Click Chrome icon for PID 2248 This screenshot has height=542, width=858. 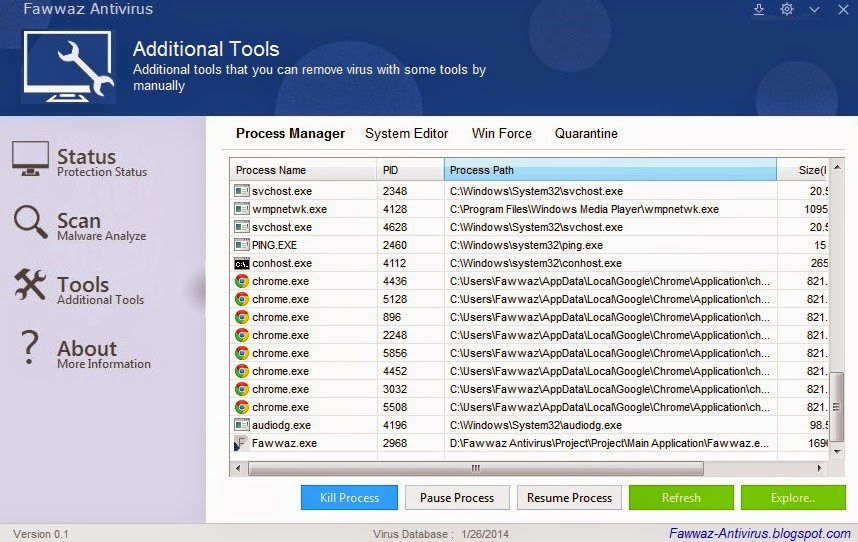point(242,335)
